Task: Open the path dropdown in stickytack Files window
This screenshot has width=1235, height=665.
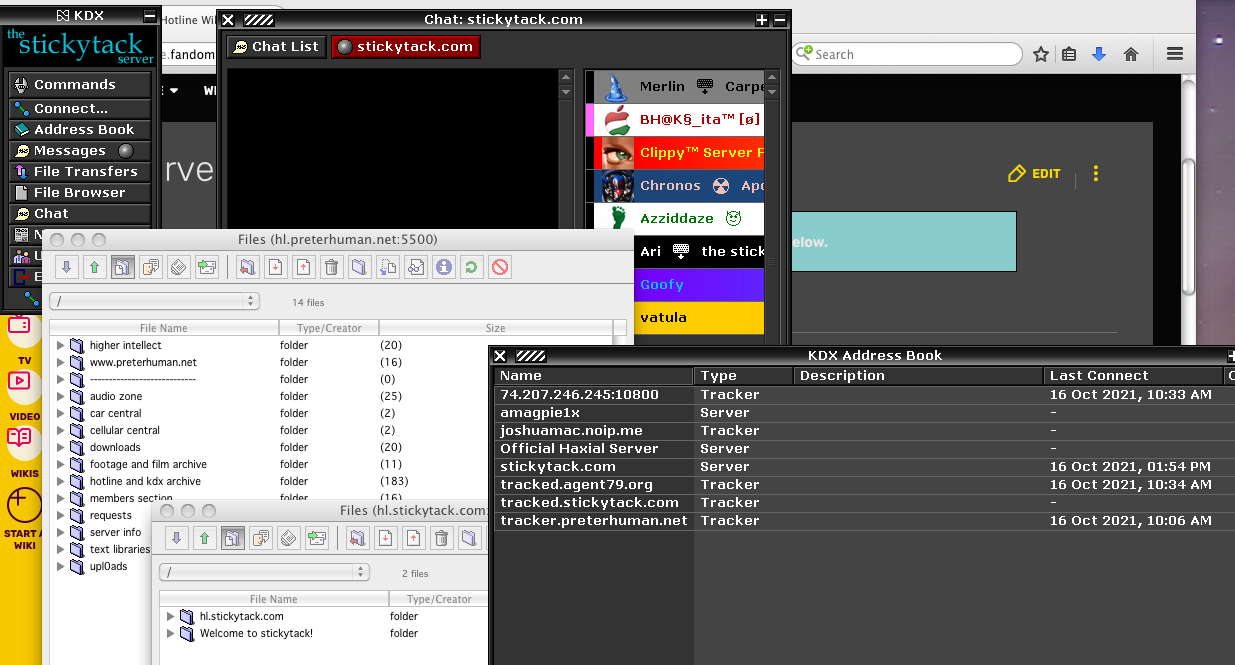Action: pos(264,572)
